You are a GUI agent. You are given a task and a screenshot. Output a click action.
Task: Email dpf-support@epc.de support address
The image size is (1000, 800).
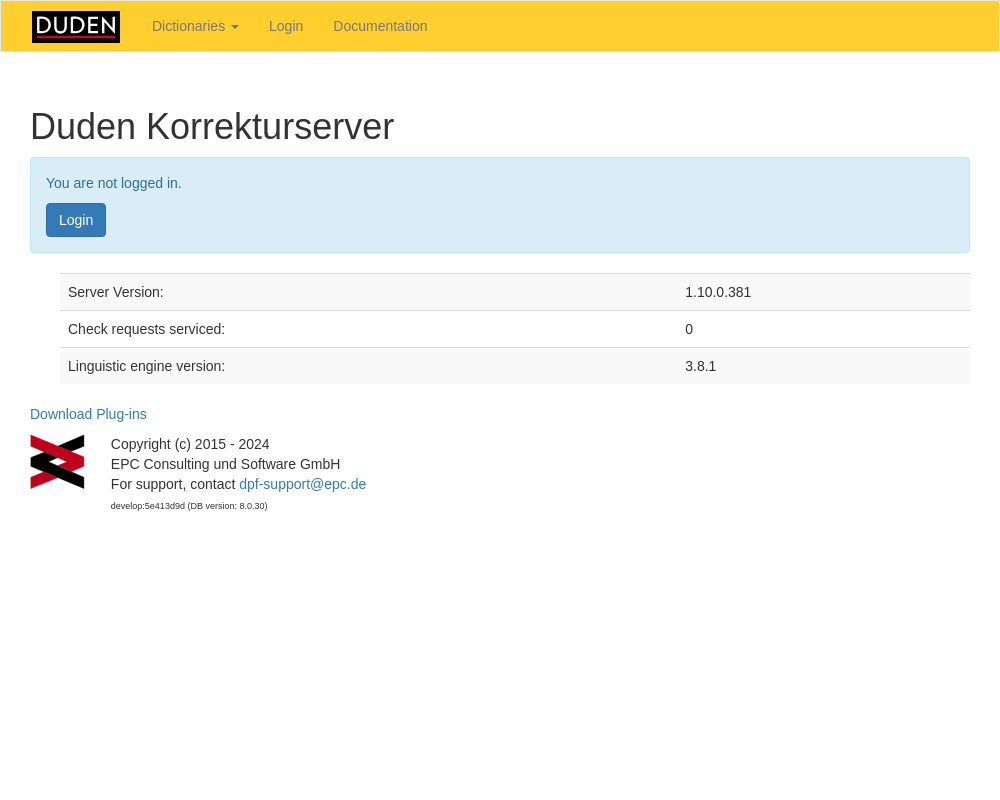click(302, 484)
